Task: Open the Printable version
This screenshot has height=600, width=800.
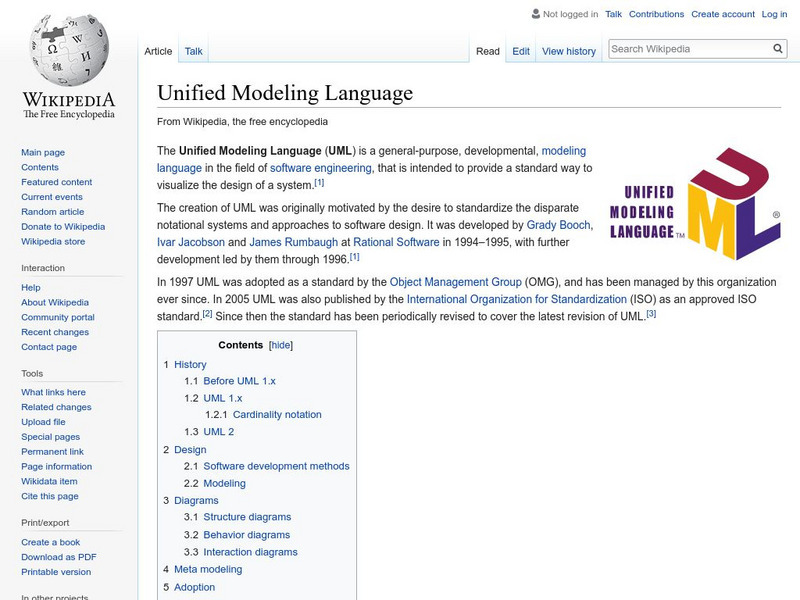Action: point(56,572)
